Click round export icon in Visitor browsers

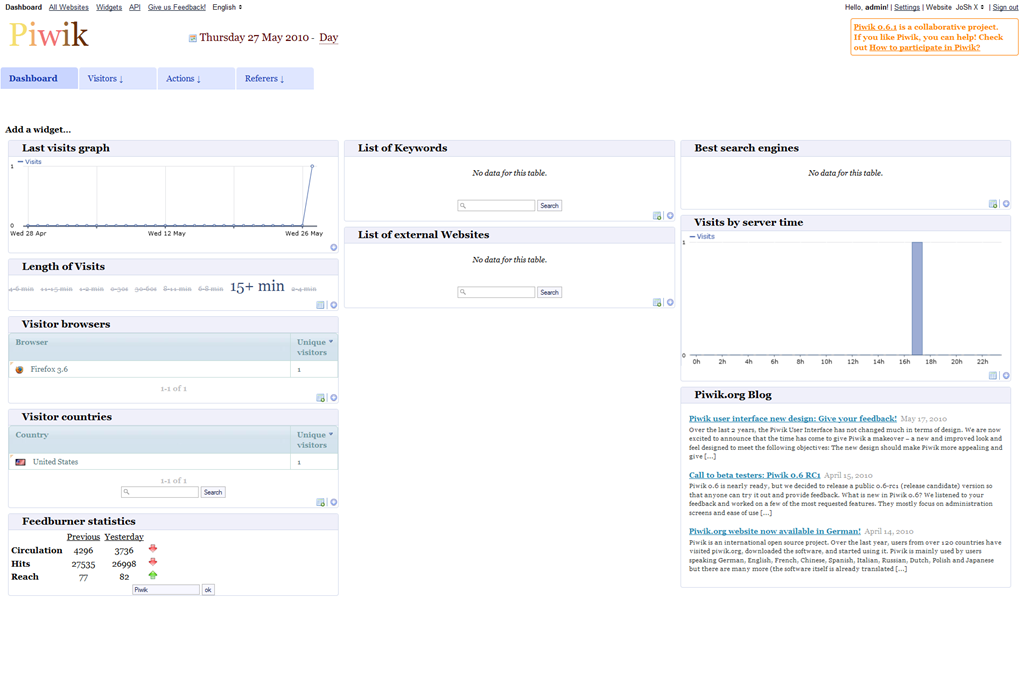[x=334, y=398]
